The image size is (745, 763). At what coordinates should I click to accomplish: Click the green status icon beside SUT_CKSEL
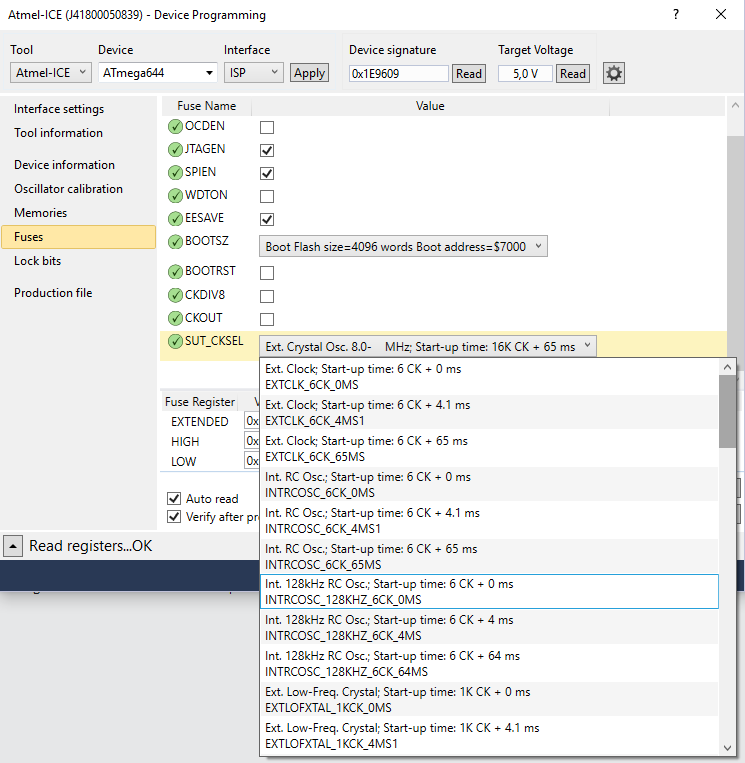(175, 341)
